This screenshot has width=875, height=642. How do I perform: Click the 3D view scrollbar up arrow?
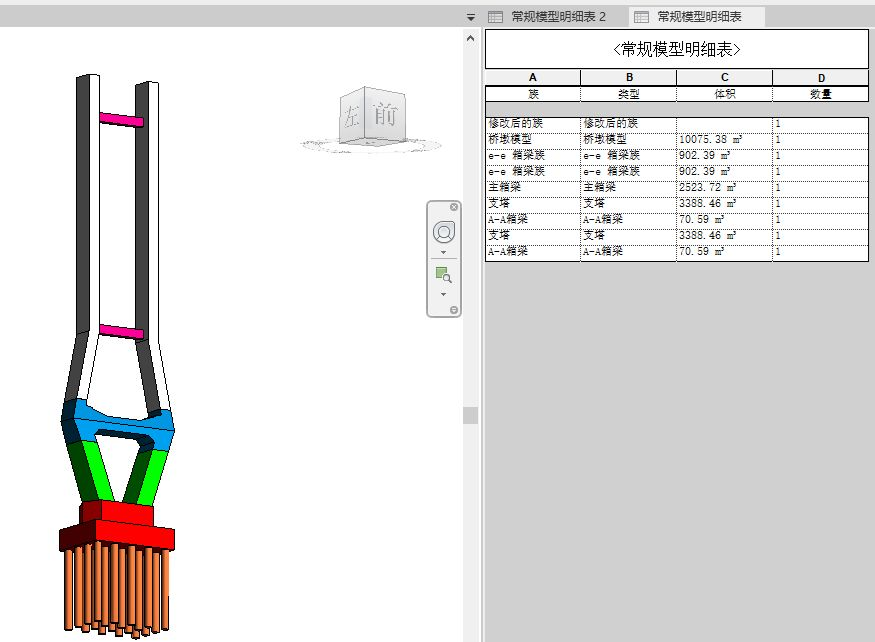pos(470,39)
